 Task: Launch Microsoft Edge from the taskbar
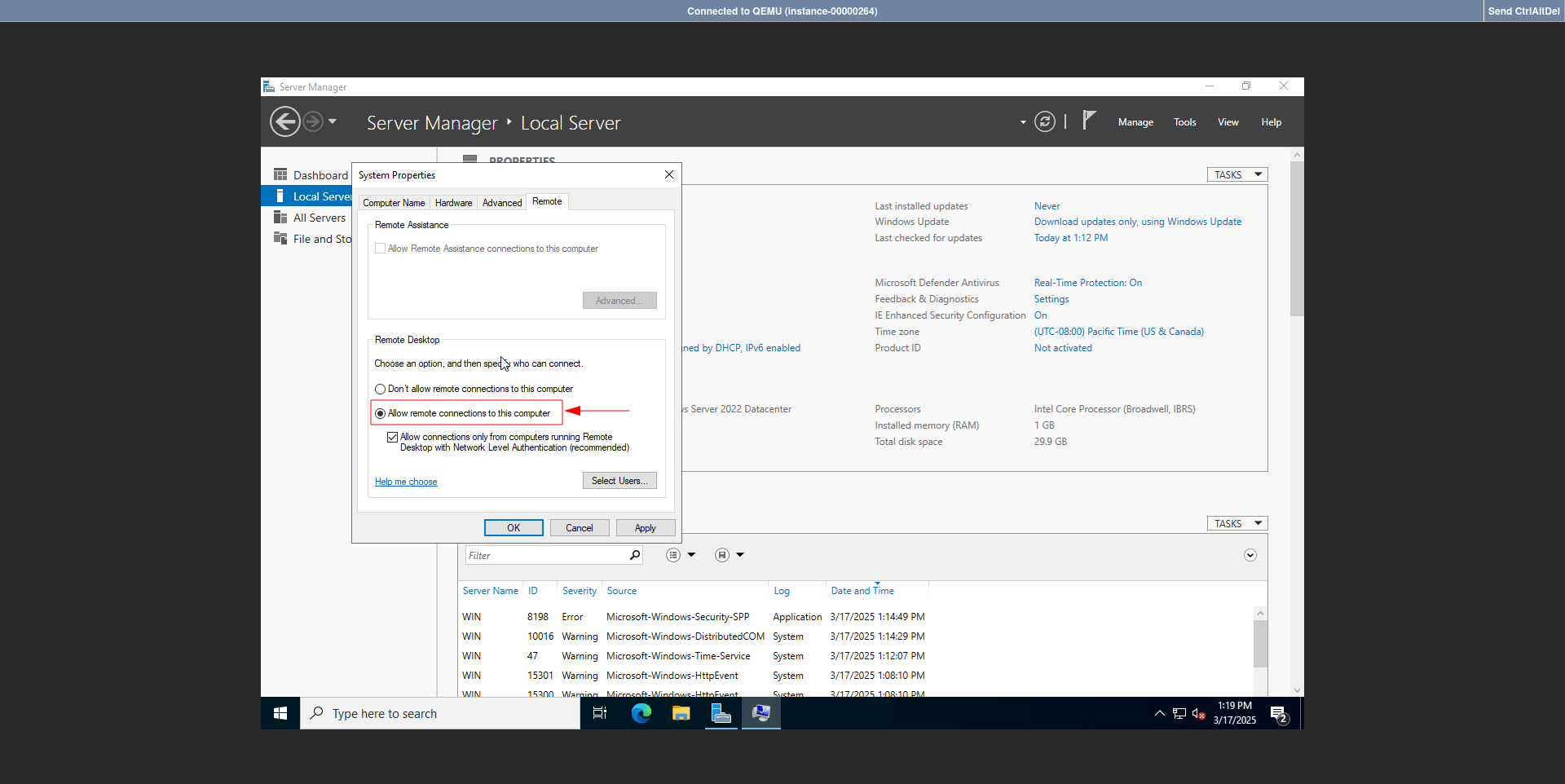(x=641, y=713)
